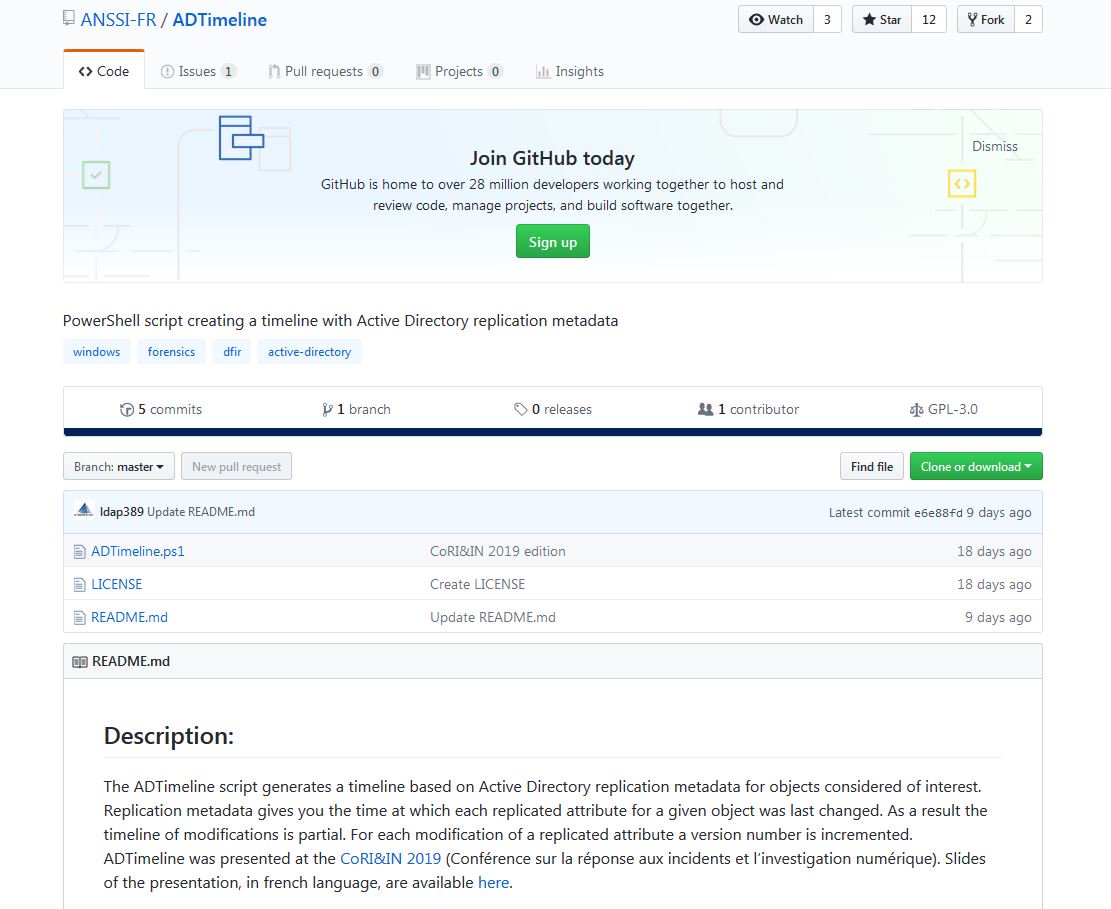
Task: Click the green Sign up button
Action: tap(553, 242)
